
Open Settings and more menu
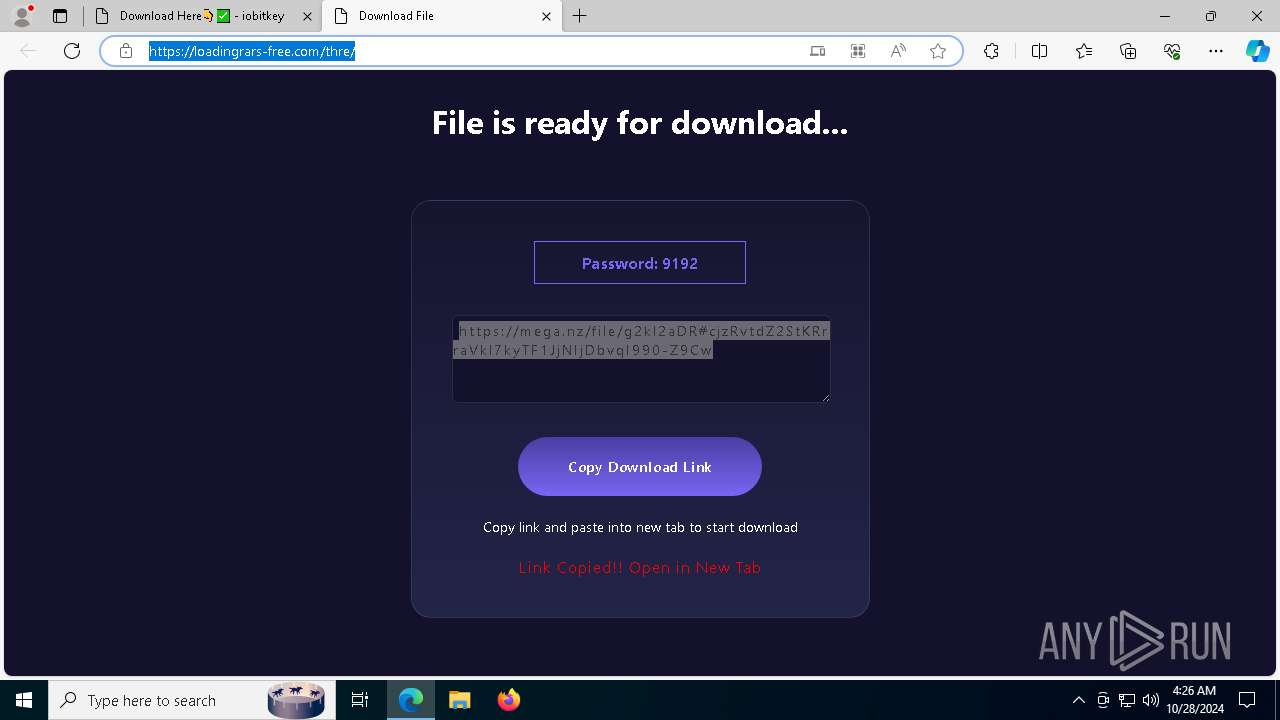(1216, 51)
